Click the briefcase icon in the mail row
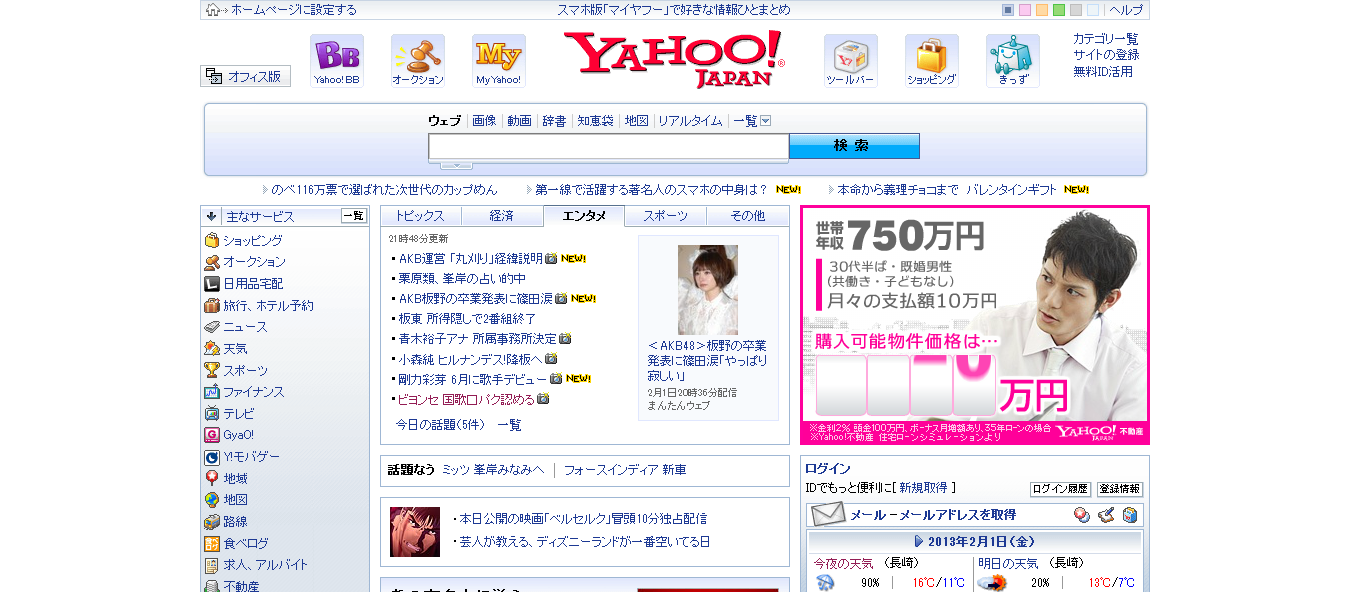This screenshot has height=592, width=1349. (1130, 515)
